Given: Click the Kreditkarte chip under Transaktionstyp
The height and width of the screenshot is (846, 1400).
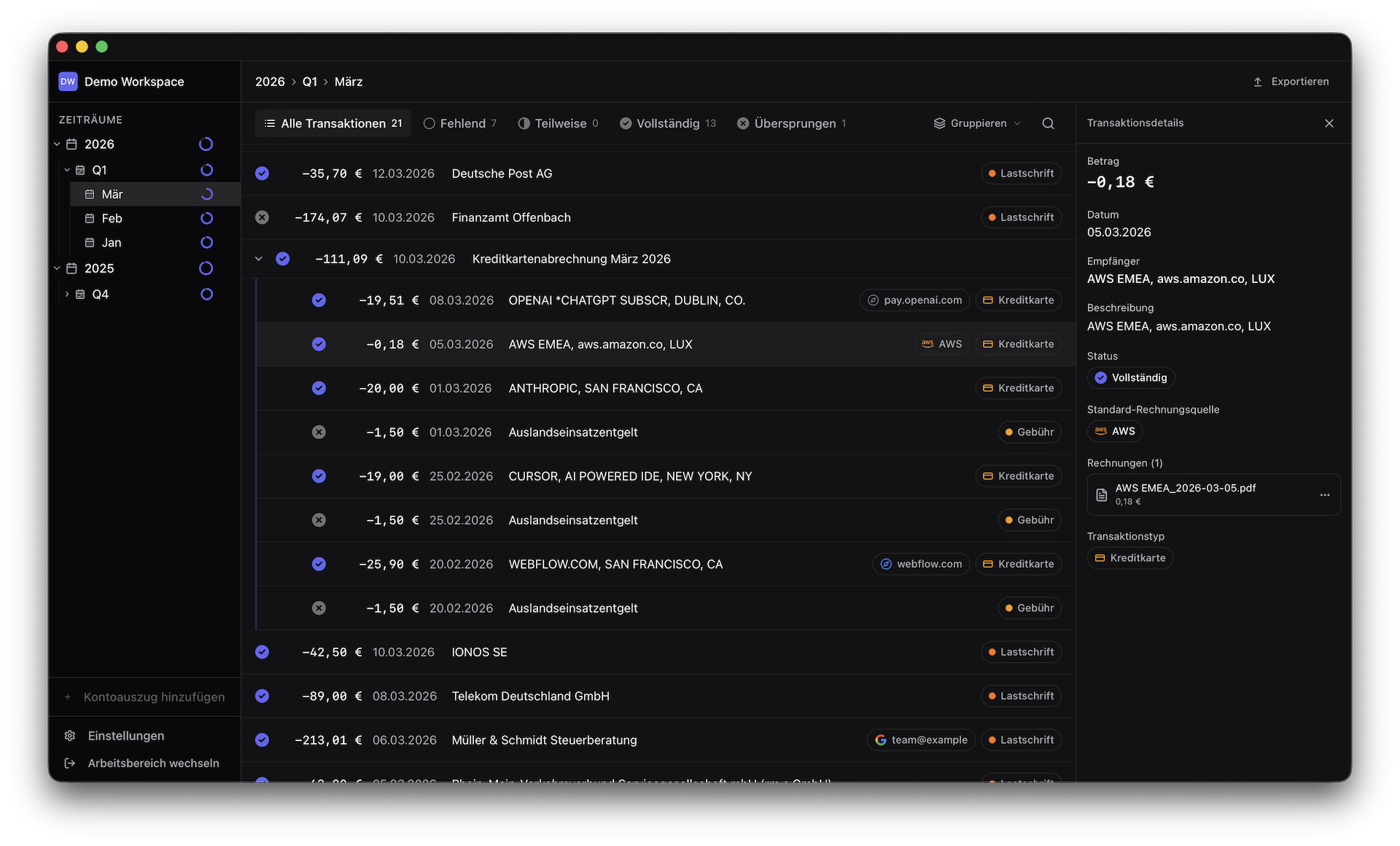Looking at the screenshot, I should 1129,558.
